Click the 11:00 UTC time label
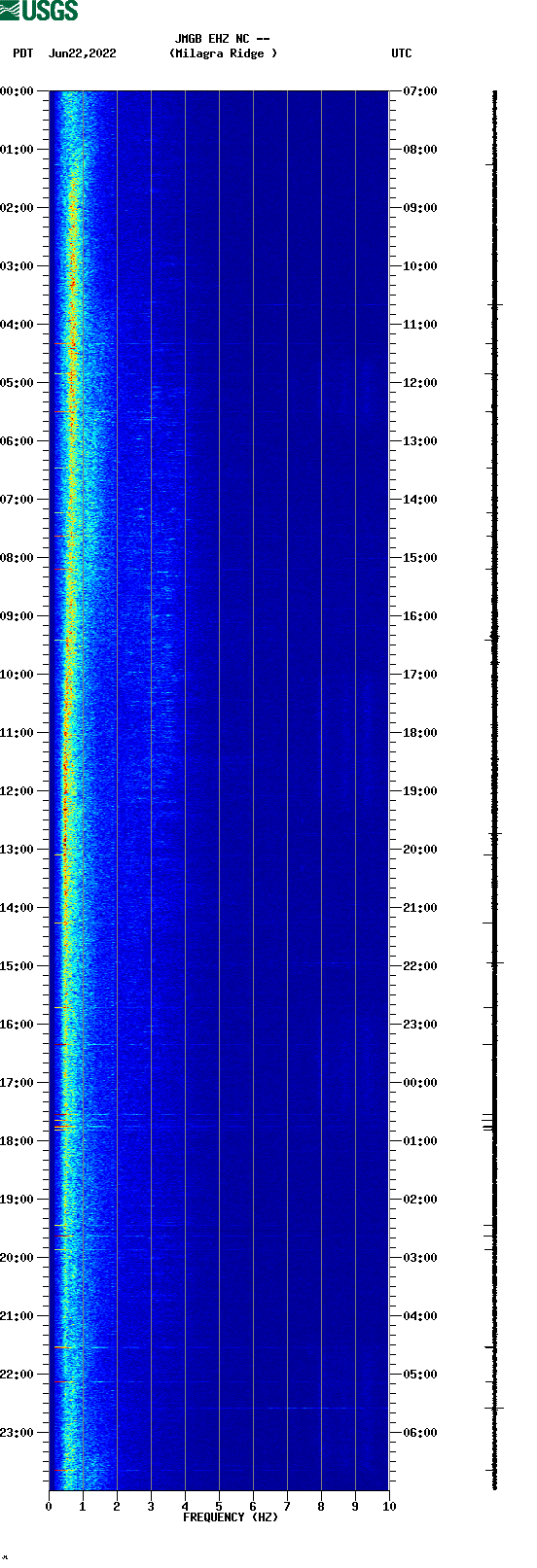537x1568 pixels. click(x=420, y=325)
